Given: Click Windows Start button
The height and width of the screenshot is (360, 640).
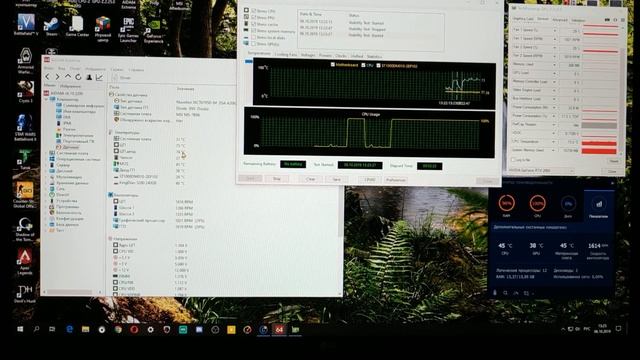Looking at the screenshot, I should [20, 329].
